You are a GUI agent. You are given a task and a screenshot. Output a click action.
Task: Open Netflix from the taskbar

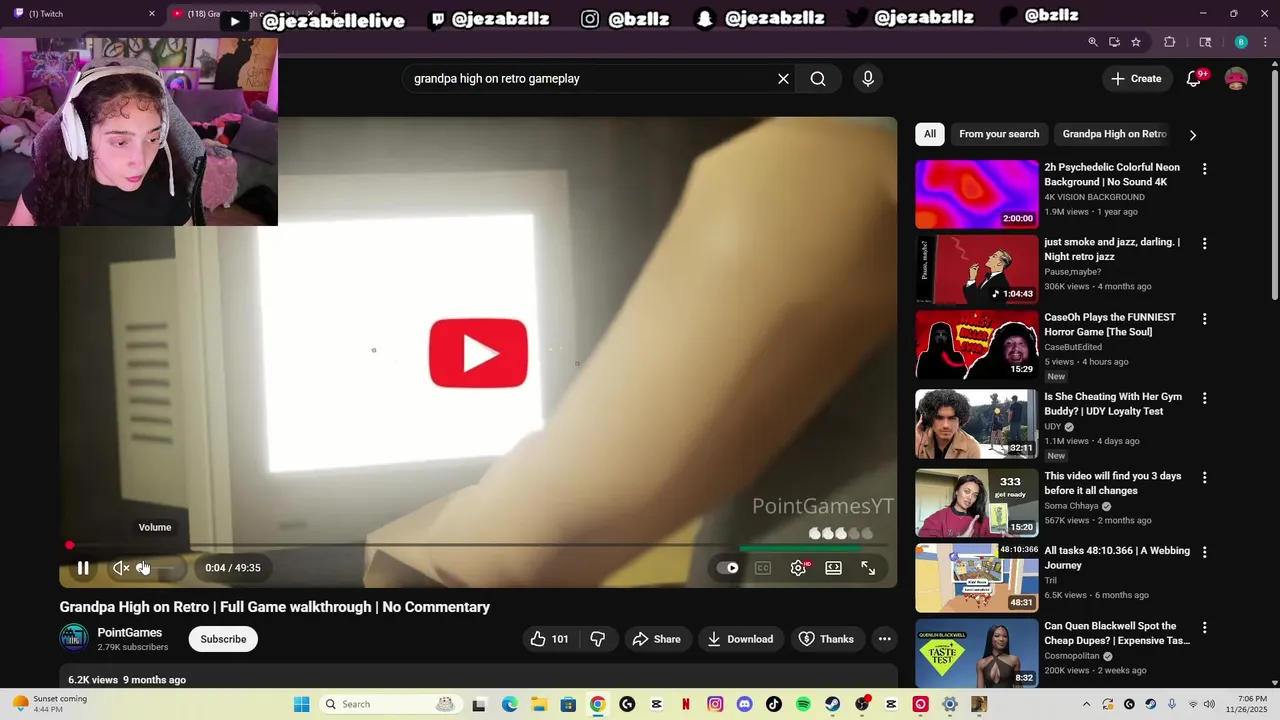[x=686, y=704]
